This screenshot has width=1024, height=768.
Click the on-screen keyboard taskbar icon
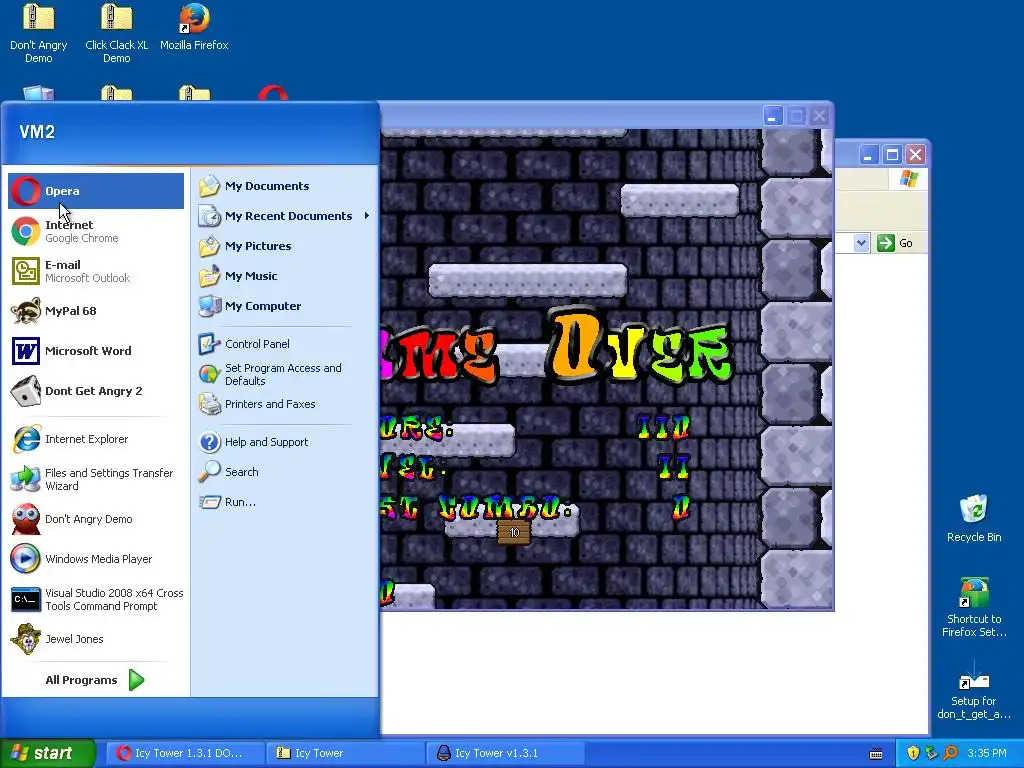(876, 754)
